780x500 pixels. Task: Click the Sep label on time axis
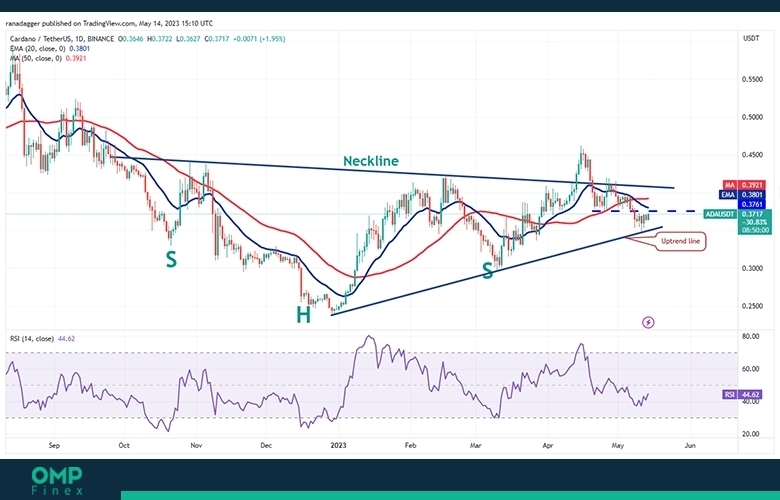point(54,445)
